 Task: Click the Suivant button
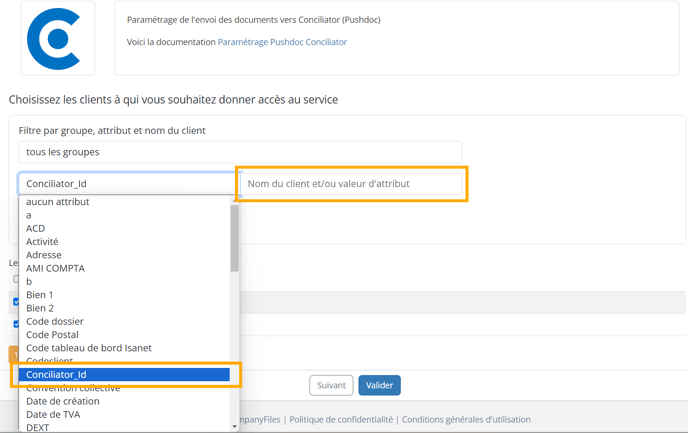331,386
